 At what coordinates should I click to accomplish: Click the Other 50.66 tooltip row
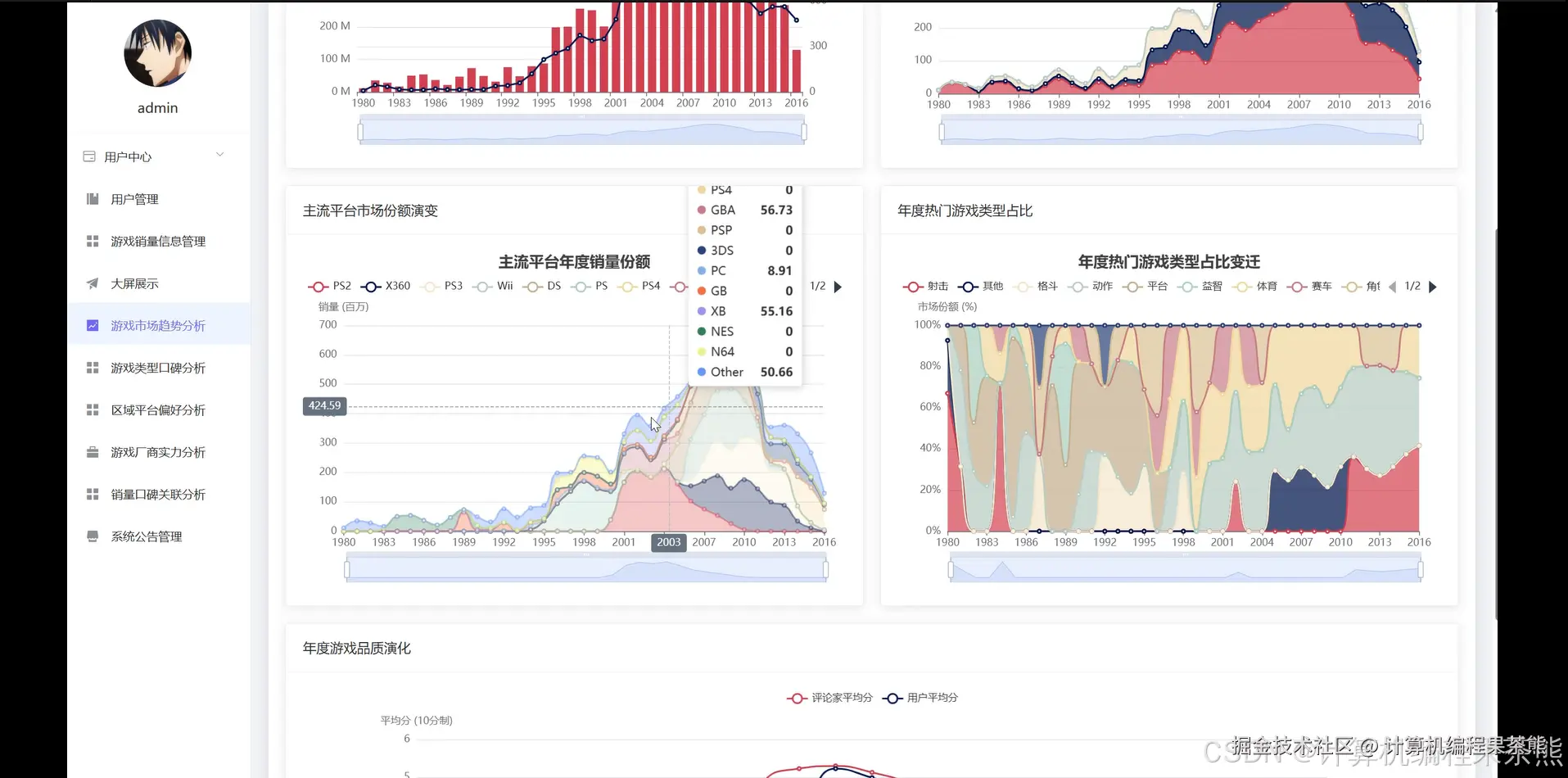pyautogui.click(x=744, y=372)
